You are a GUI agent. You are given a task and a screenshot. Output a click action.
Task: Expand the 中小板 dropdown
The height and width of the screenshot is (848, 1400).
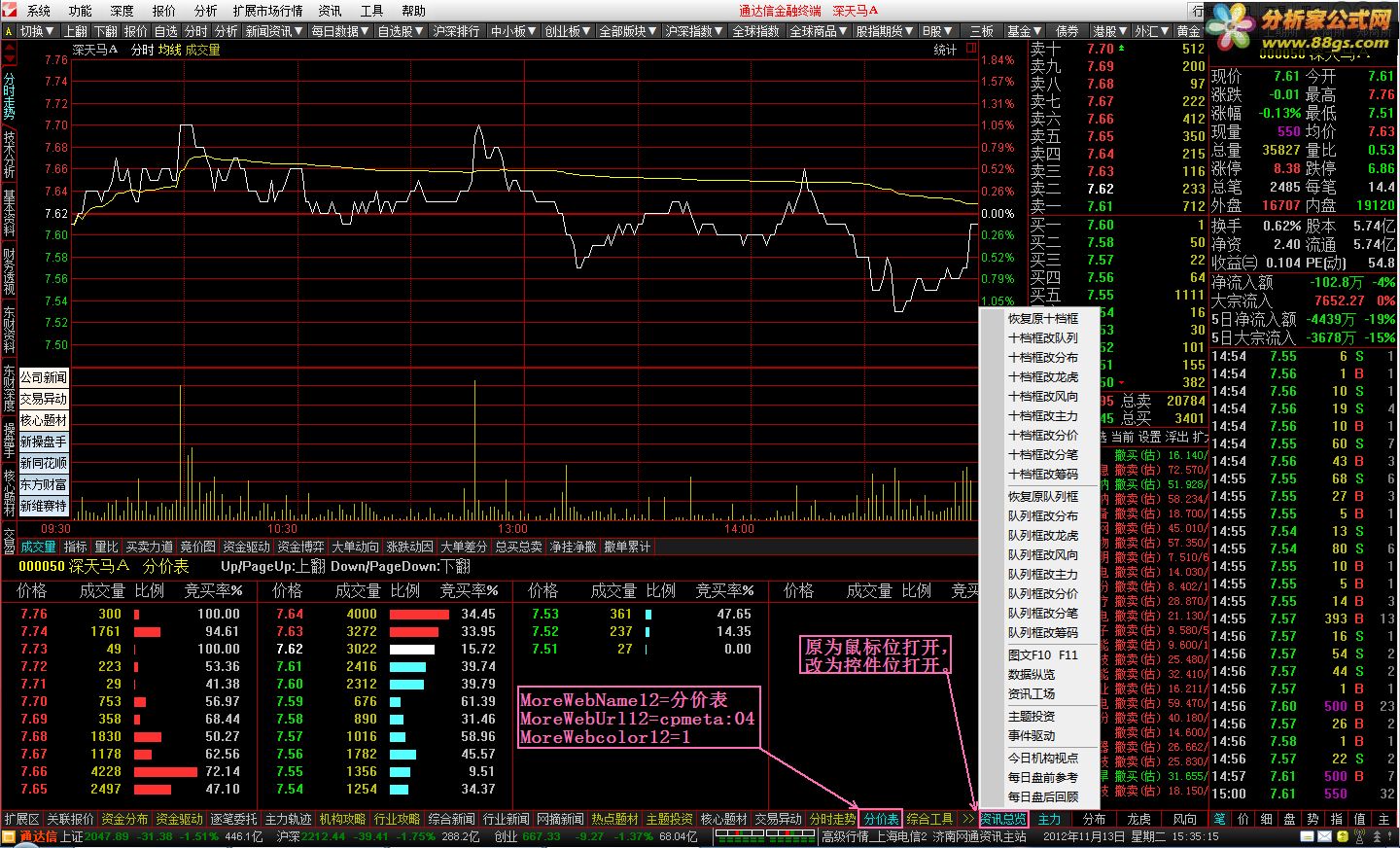point(514,31)
